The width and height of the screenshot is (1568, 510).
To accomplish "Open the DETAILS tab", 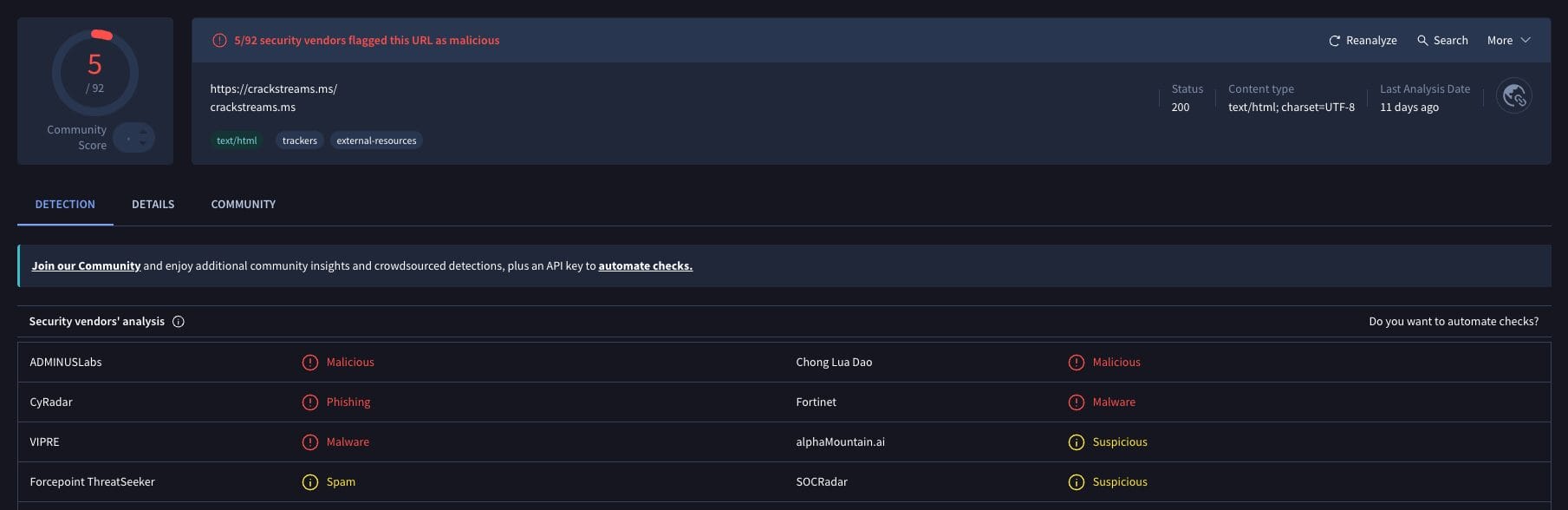I will pyautogui.click(x=153, y=205).
